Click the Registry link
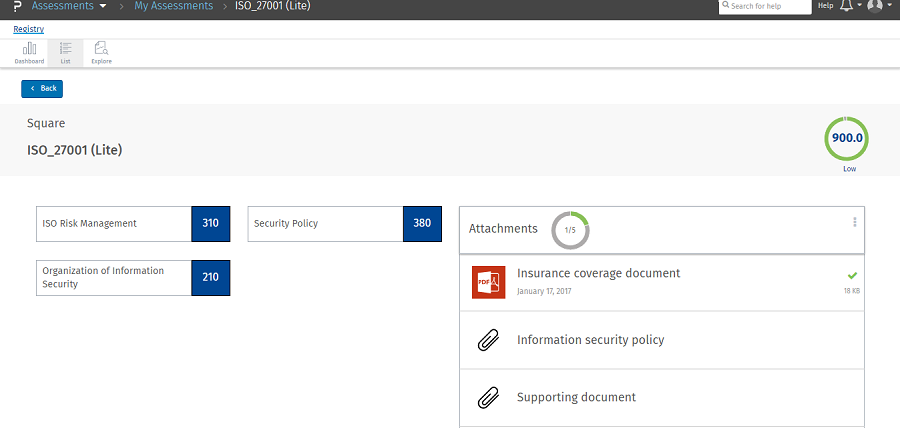Viewport: 900px width, 428px height. point(28,29)
